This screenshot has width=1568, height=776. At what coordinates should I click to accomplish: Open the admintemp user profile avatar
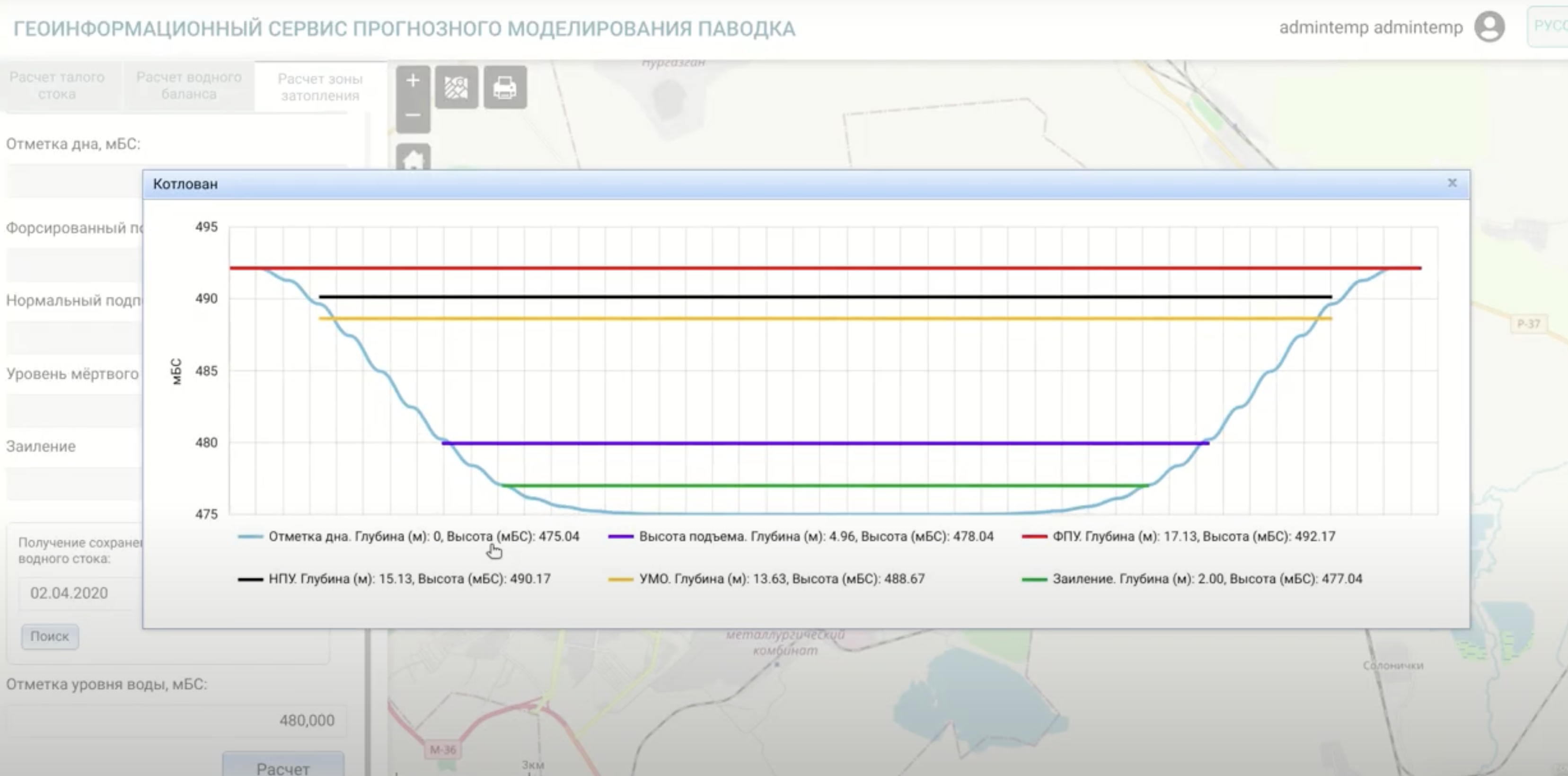click(x=1489, y=27)
